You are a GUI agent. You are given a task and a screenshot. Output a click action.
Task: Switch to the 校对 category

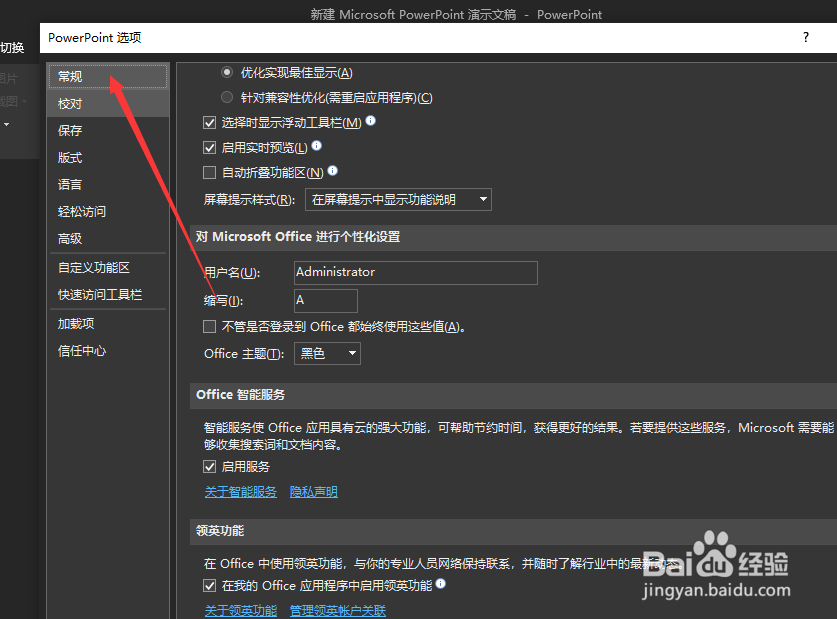pos(108,104)
